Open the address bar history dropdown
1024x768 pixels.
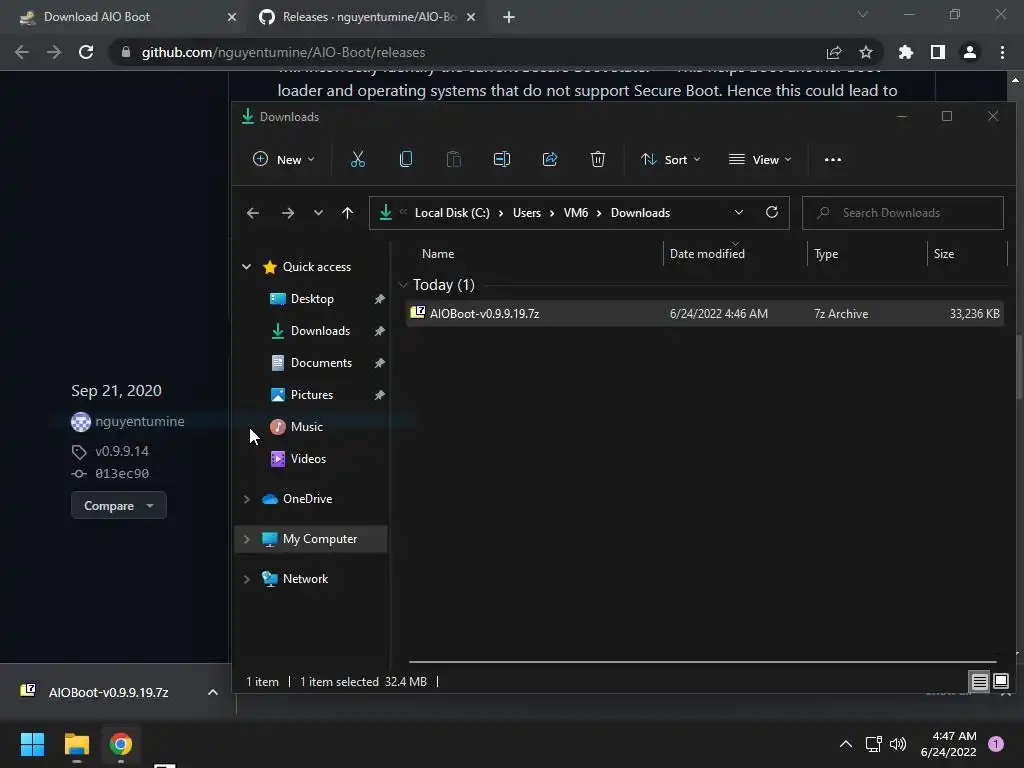pos(739,212)
